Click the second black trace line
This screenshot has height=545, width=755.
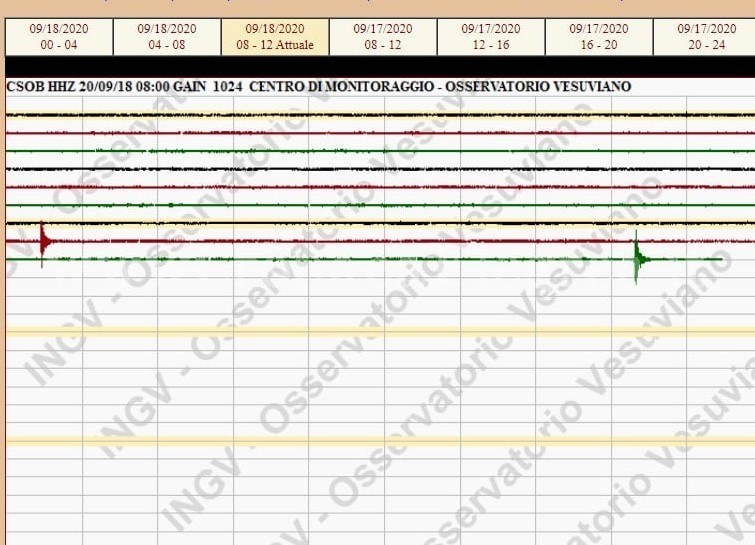380,169
